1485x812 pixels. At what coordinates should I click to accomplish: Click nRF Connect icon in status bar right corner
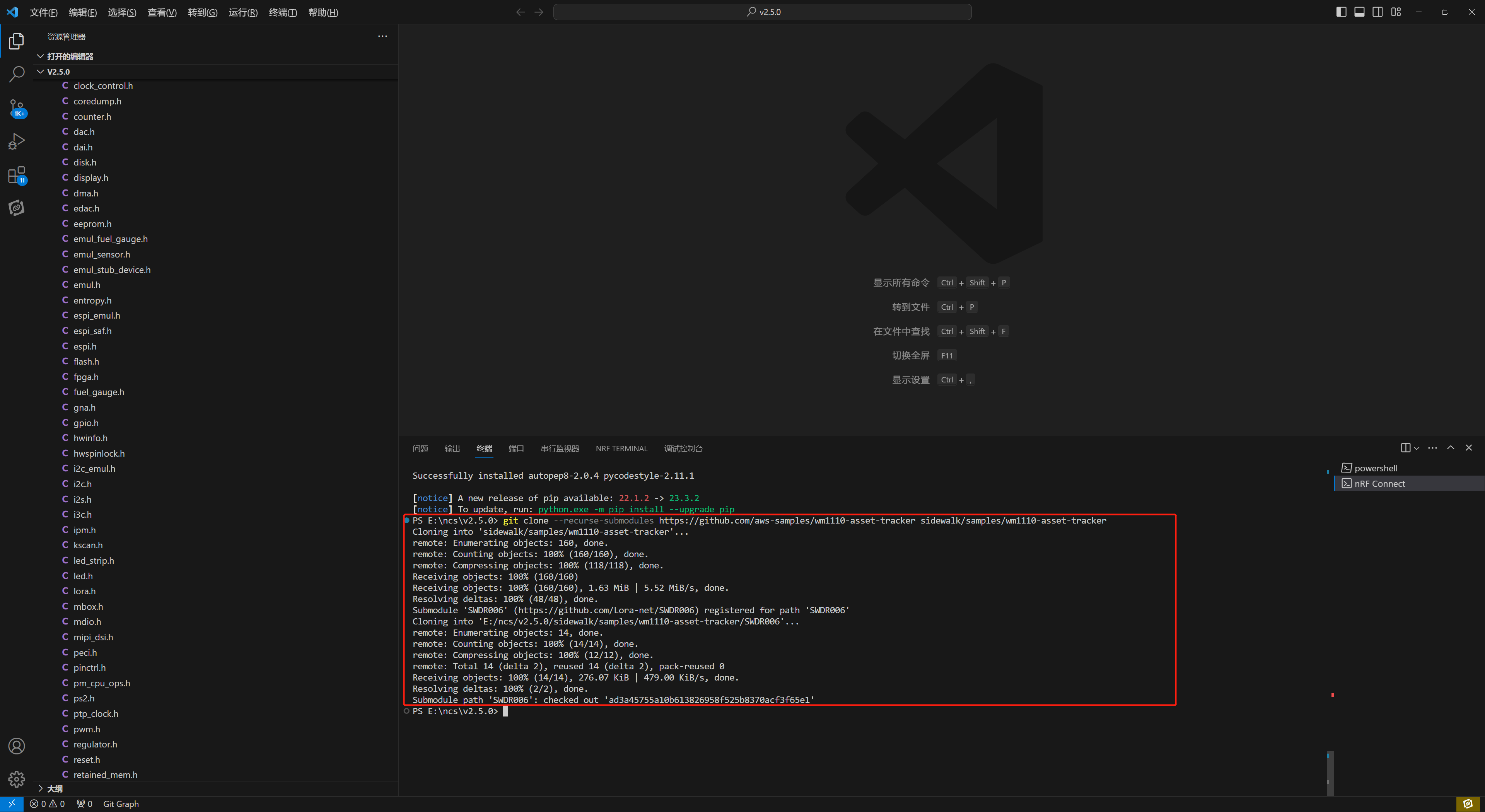click(x=1468, y=804)
